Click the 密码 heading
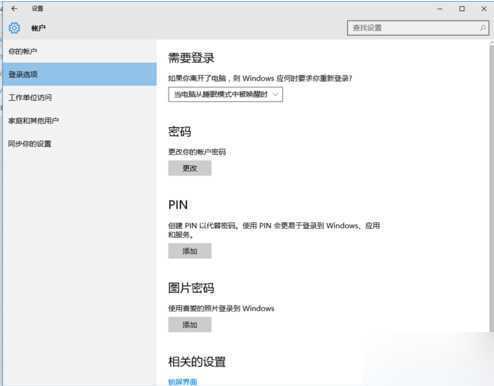Viewport: 494px width, 386px height. tap(180, 132)
